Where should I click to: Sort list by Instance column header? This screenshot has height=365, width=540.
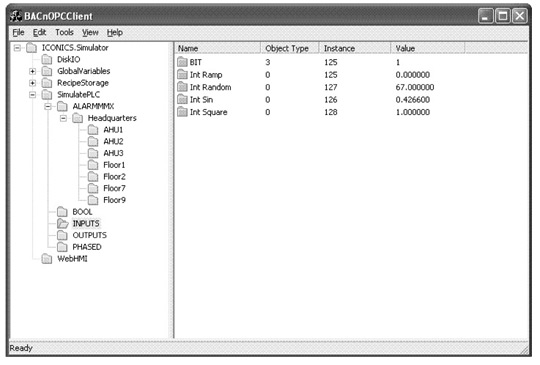point(355,49)
